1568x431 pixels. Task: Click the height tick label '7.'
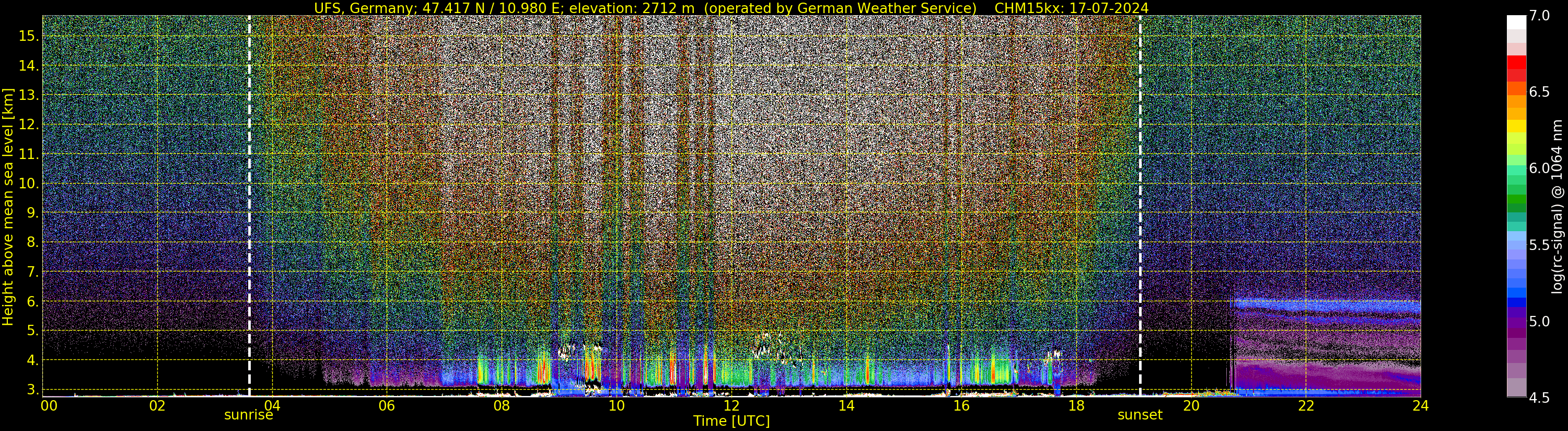point(33,272)
